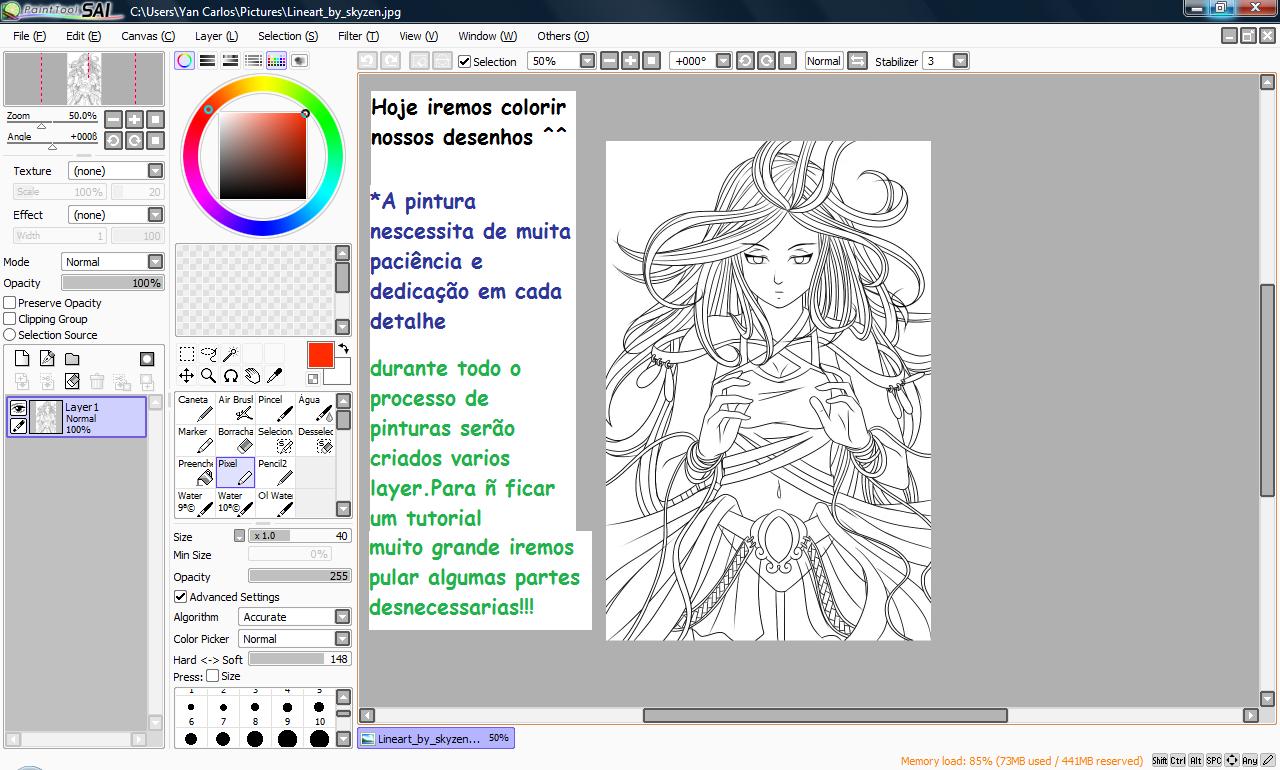The image size is (1280, 770).
Task: Choose the Marker brush
Action: coord(195,440)
